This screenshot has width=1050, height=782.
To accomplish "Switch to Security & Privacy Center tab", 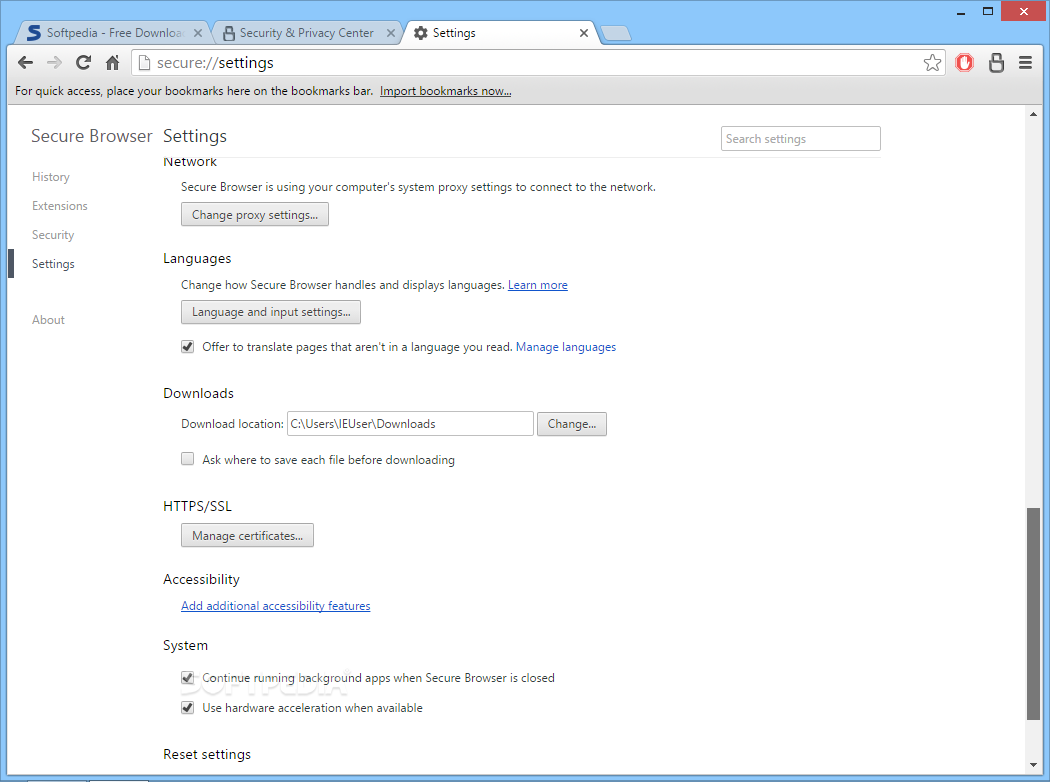I will pyautogui.click(x=306, y=33).
